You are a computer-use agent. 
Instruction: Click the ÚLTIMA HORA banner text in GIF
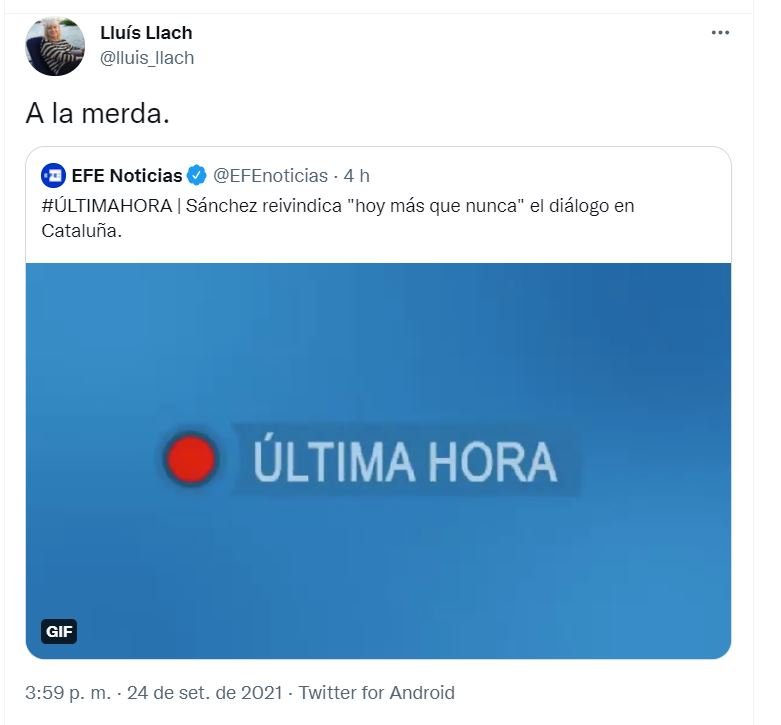(x=405, y=460)
